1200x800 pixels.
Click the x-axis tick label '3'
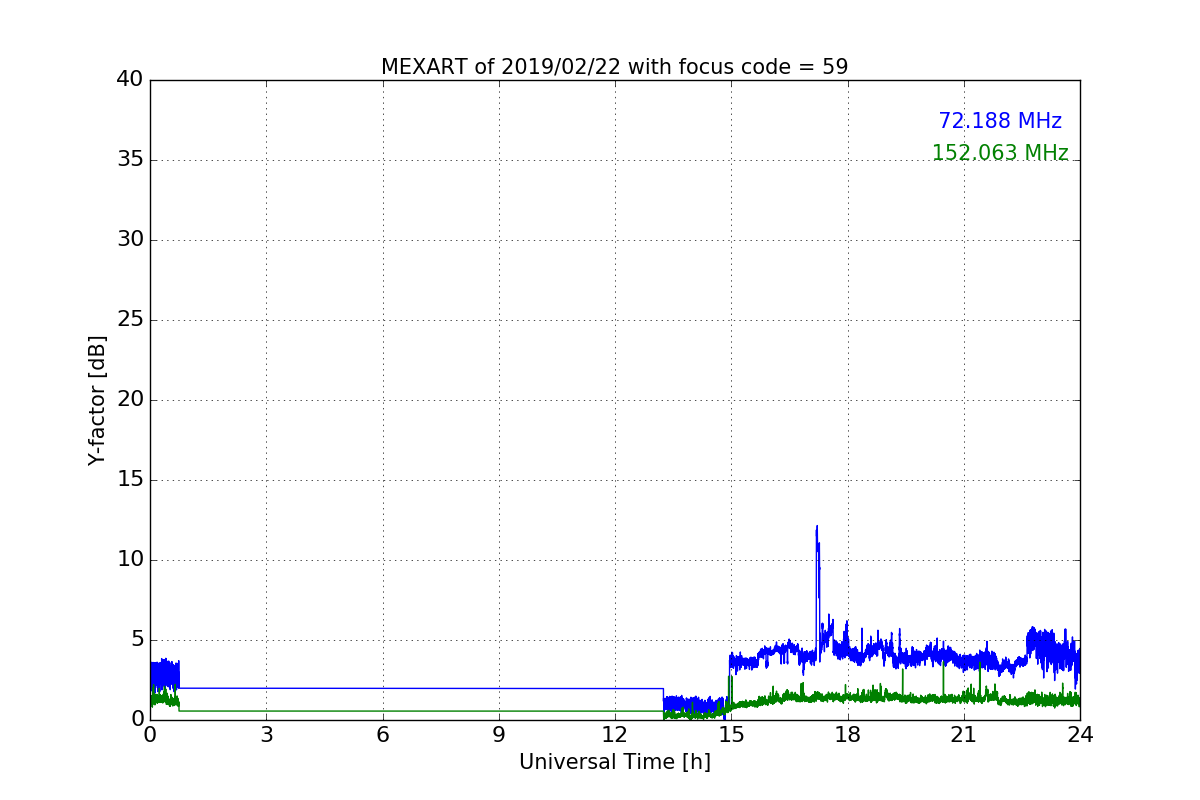coord(266,735)
